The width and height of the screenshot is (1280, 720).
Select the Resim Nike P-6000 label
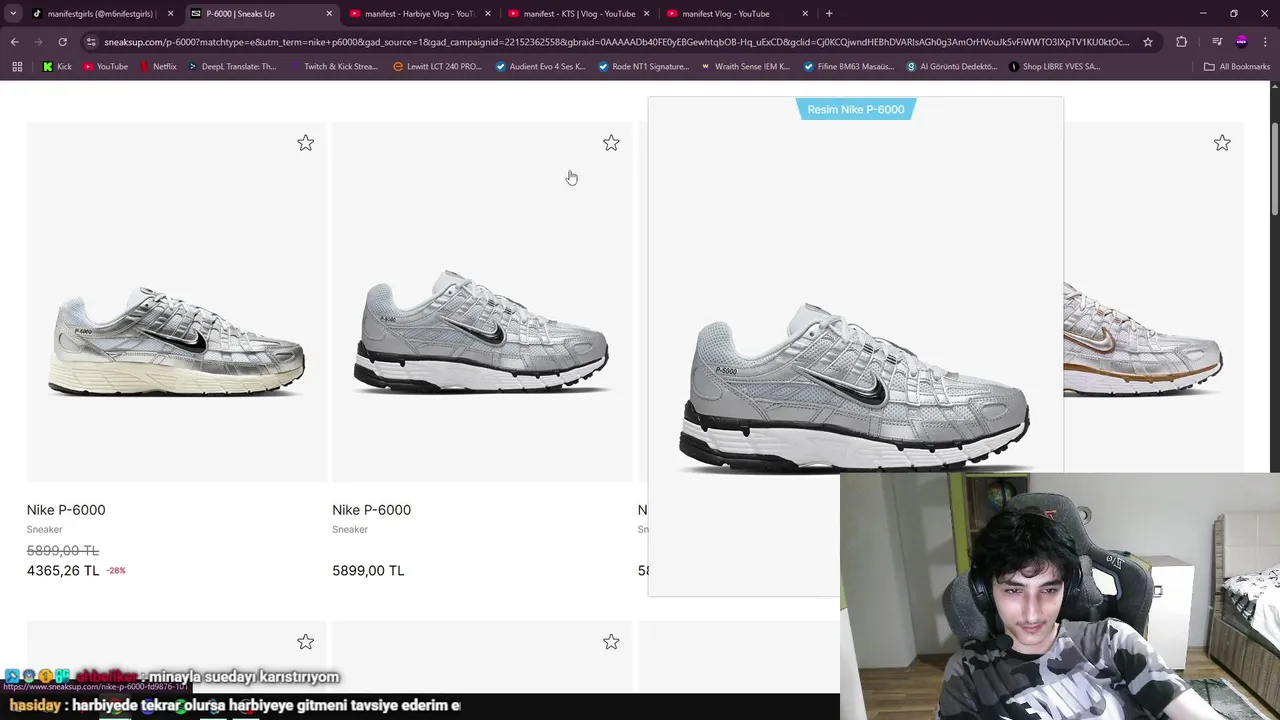pos(856,109)
